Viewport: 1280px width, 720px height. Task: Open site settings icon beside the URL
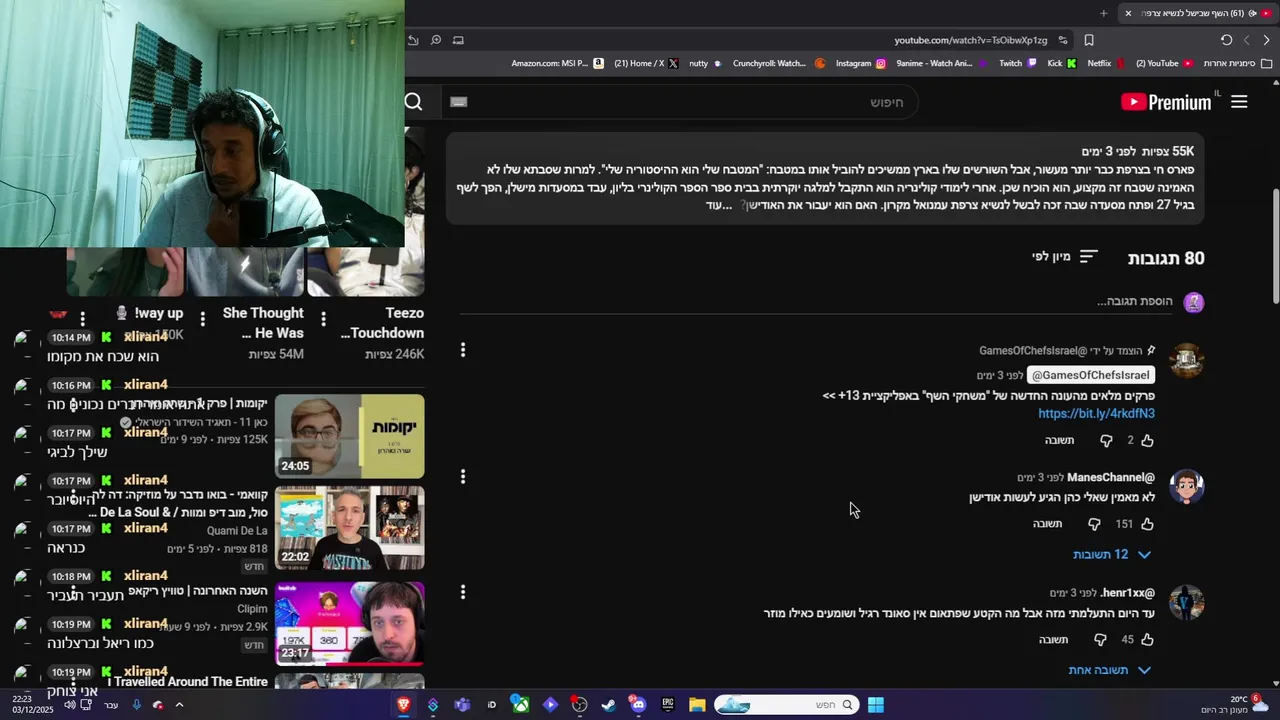[x=1063, y=40]
